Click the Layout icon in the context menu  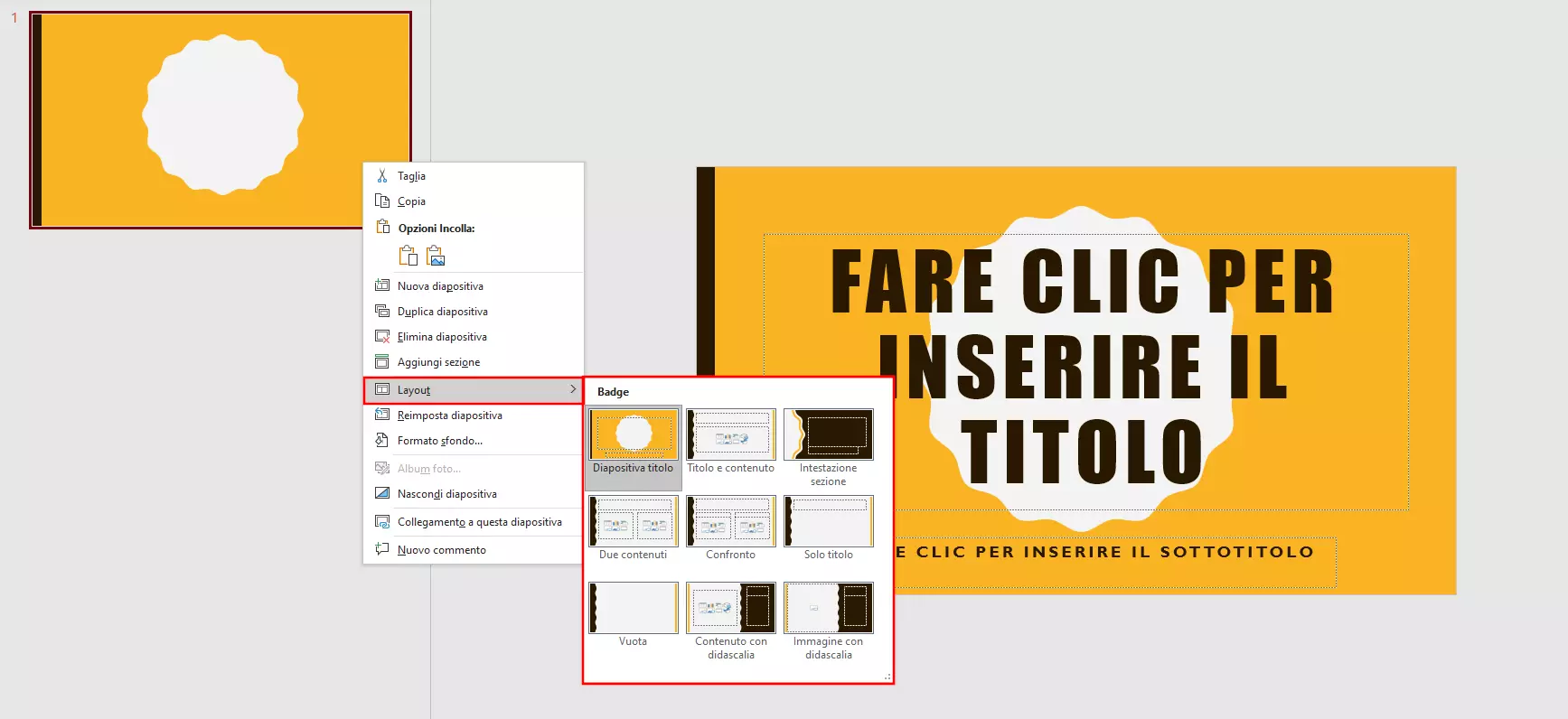point(382,389)
